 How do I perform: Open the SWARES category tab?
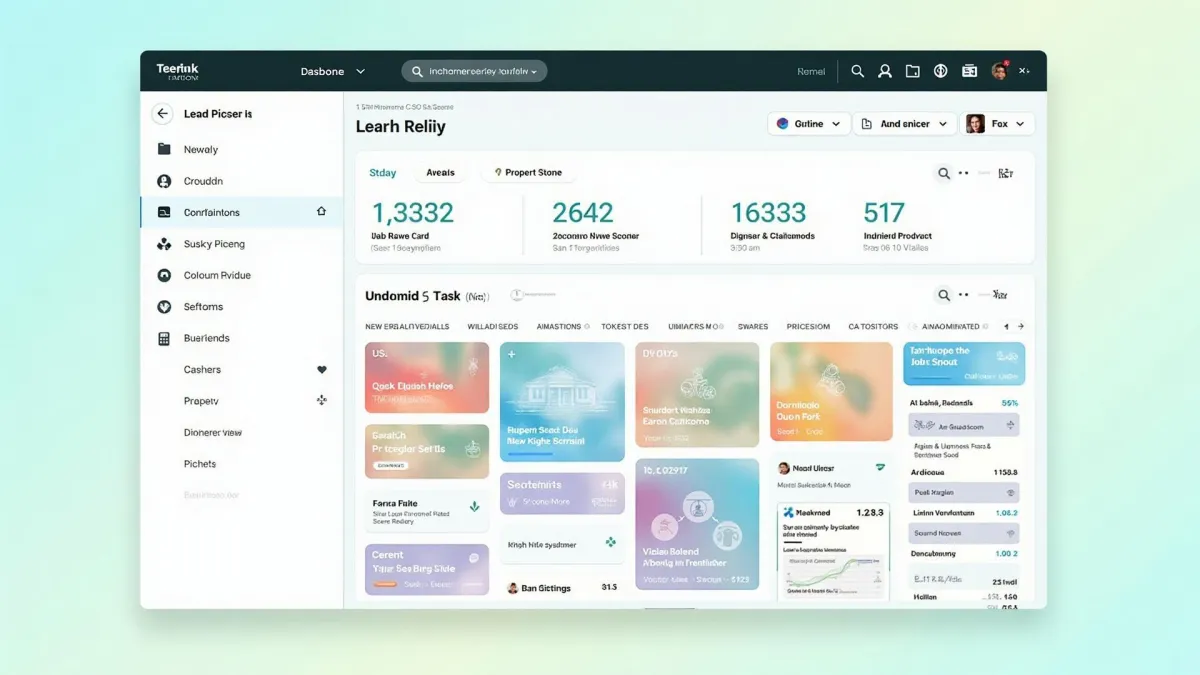click(x=753, y=326)
